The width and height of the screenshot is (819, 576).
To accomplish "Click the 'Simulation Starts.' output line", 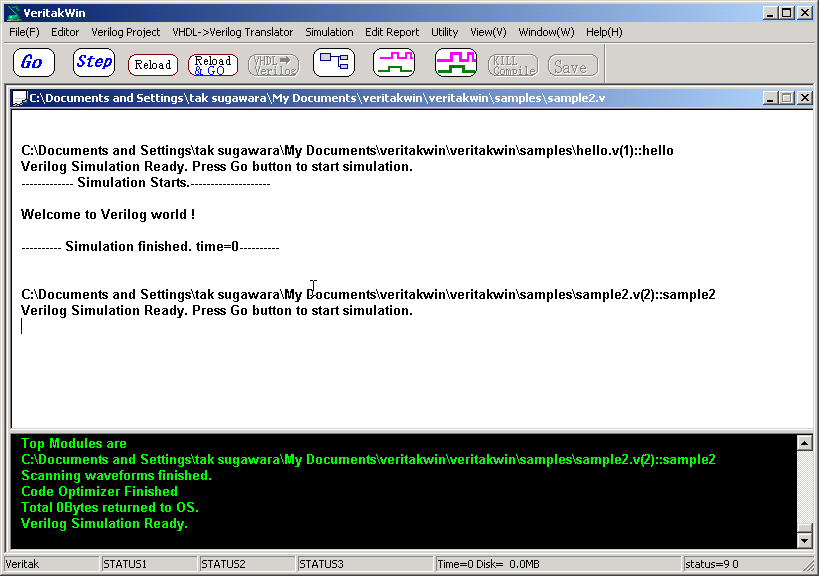I will pyautogui.click(x=146, y=183).
